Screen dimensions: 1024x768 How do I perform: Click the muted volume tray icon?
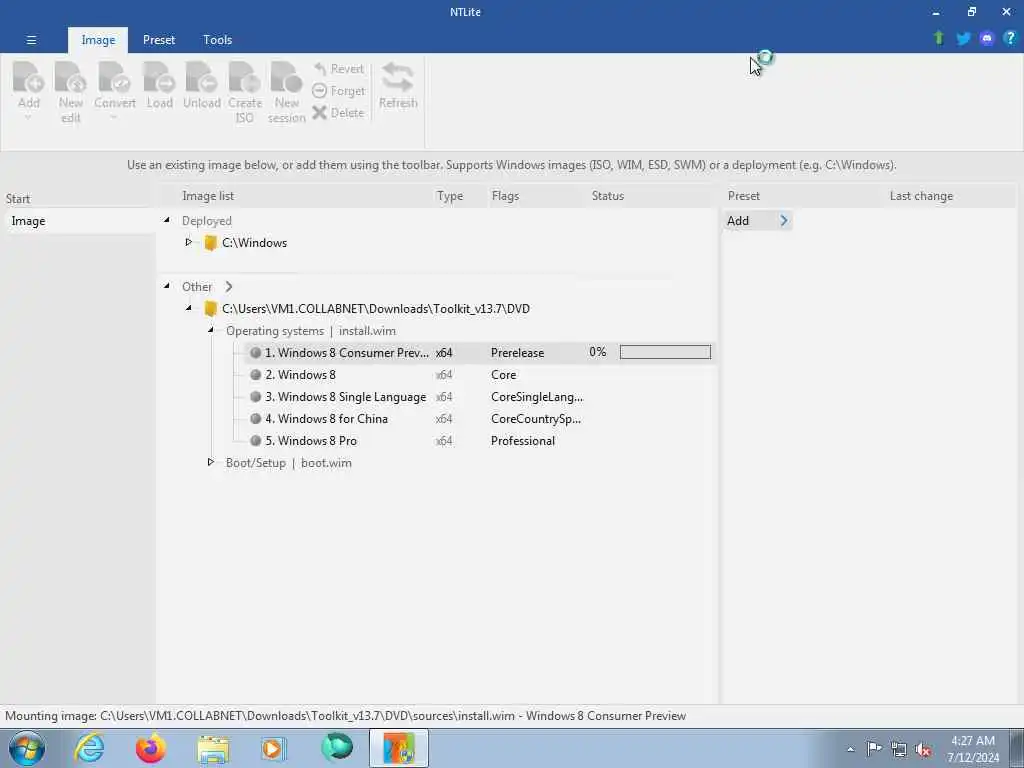pyautogui.click(x=923, y=749)
